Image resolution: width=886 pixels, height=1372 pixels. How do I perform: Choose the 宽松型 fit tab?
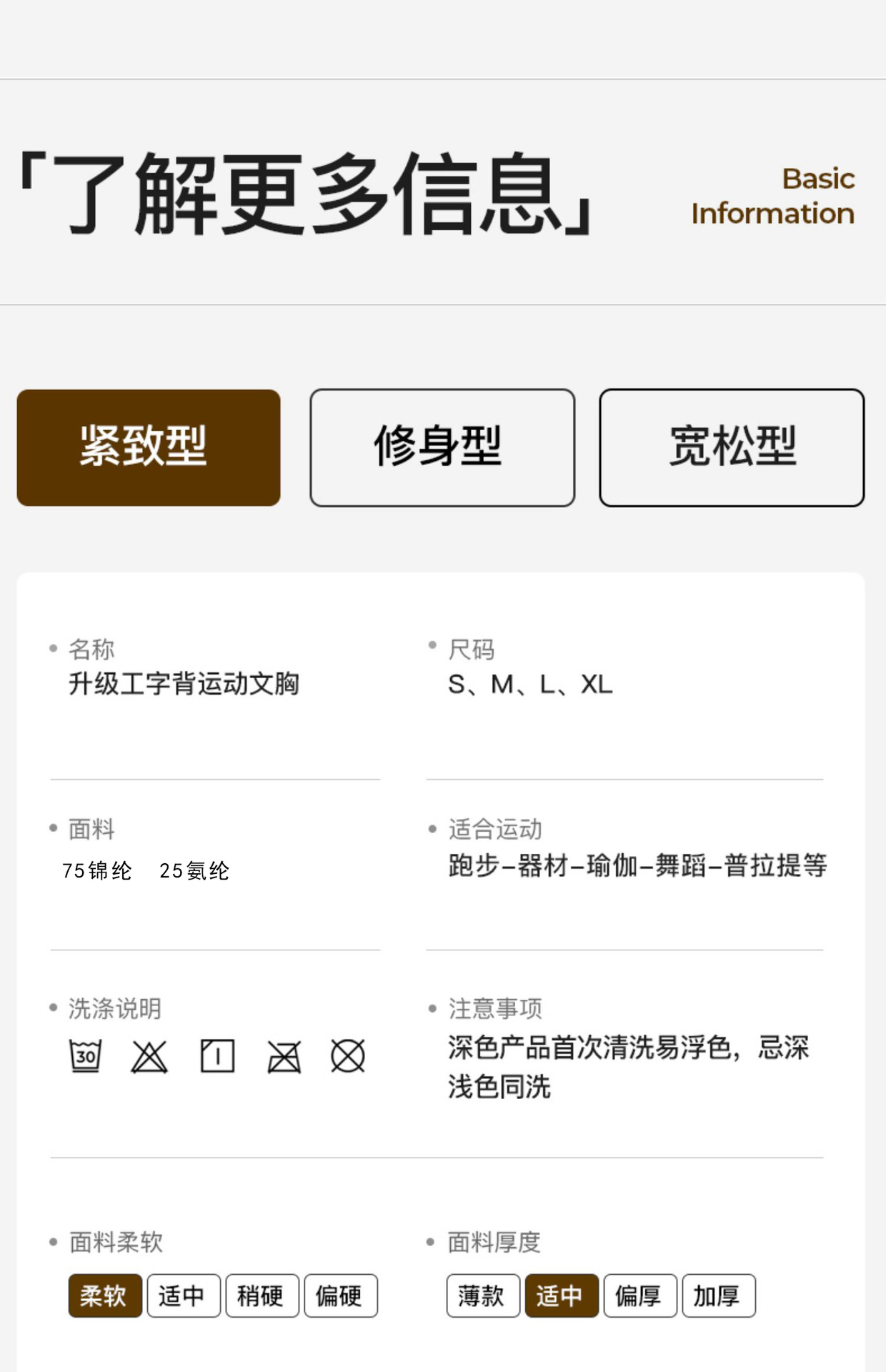click(x=732, y=447)
